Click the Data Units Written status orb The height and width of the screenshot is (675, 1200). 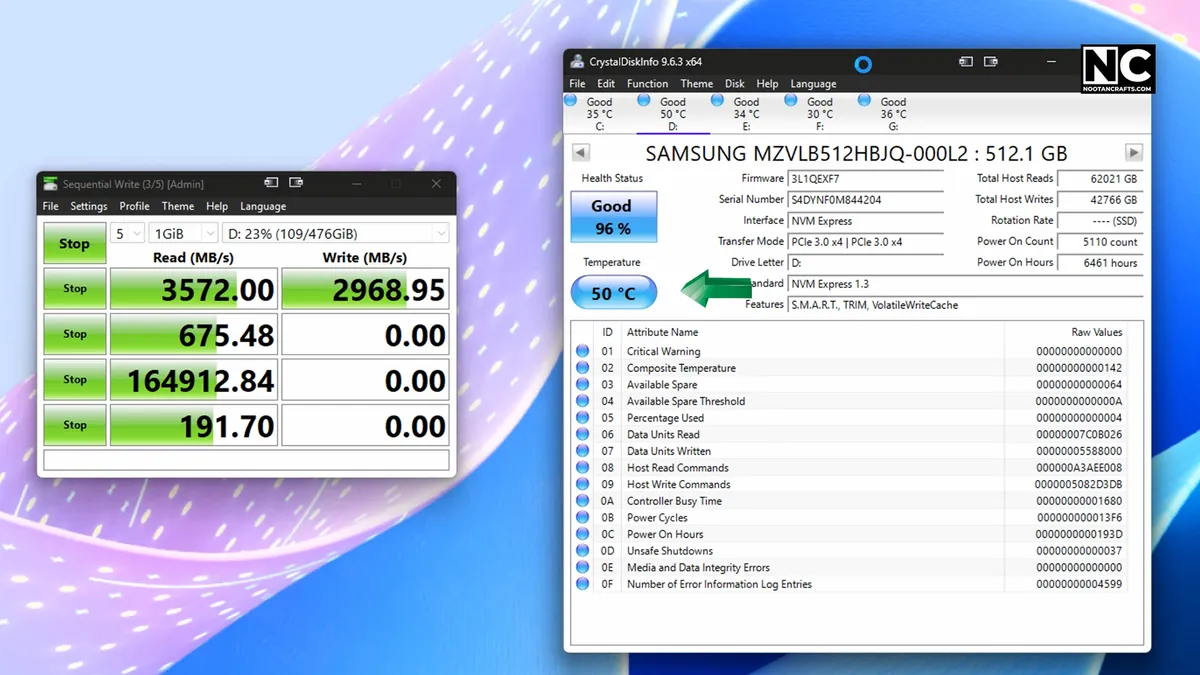coord(583,451)
